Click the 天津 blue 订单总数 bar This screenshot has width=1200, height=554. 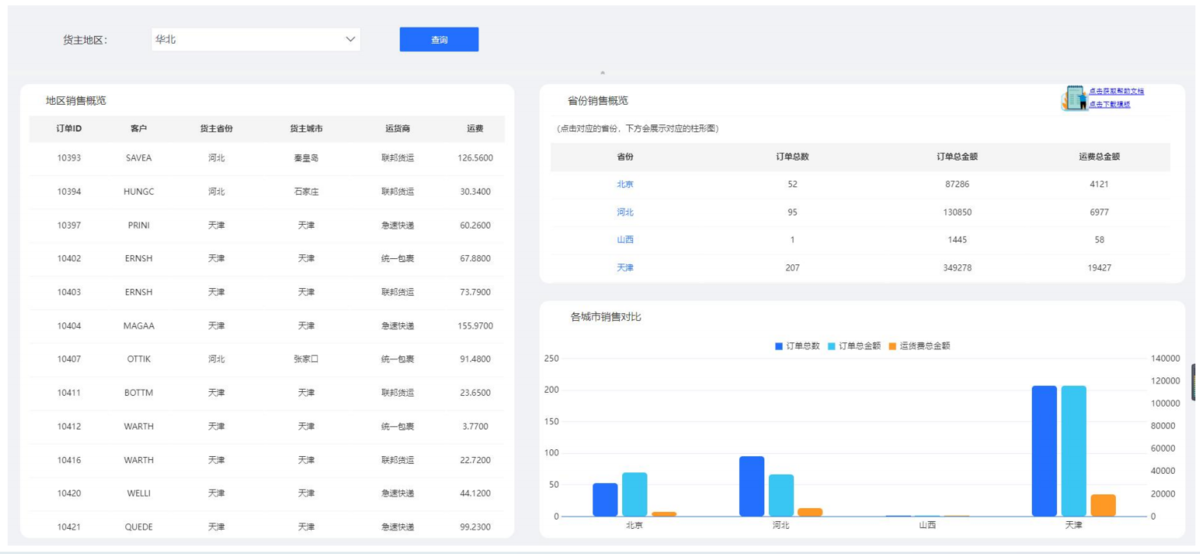(x=1044, y=451)
